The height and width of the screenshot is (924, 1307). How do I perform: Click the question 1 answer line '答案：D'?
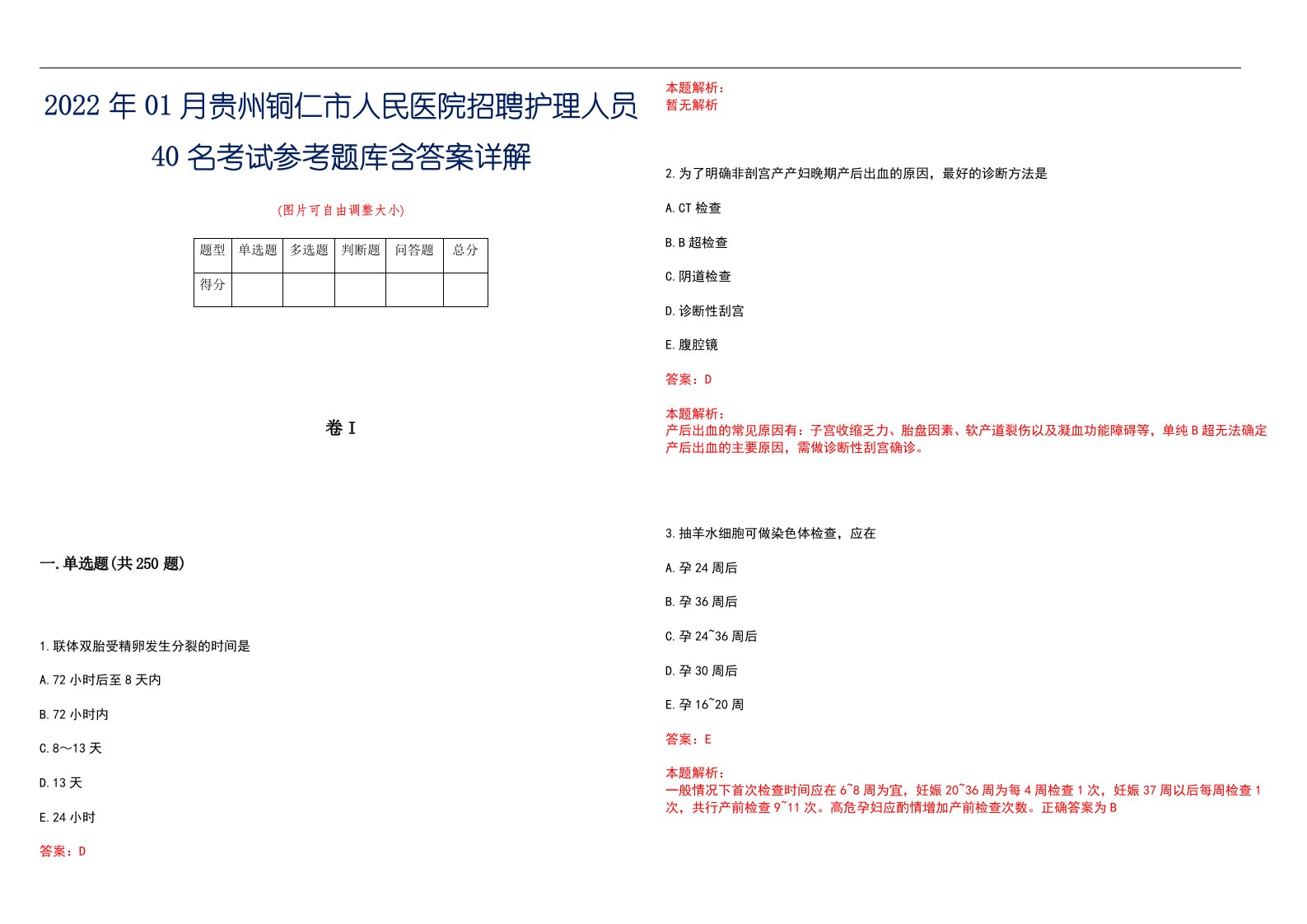(x=63, y=852)
